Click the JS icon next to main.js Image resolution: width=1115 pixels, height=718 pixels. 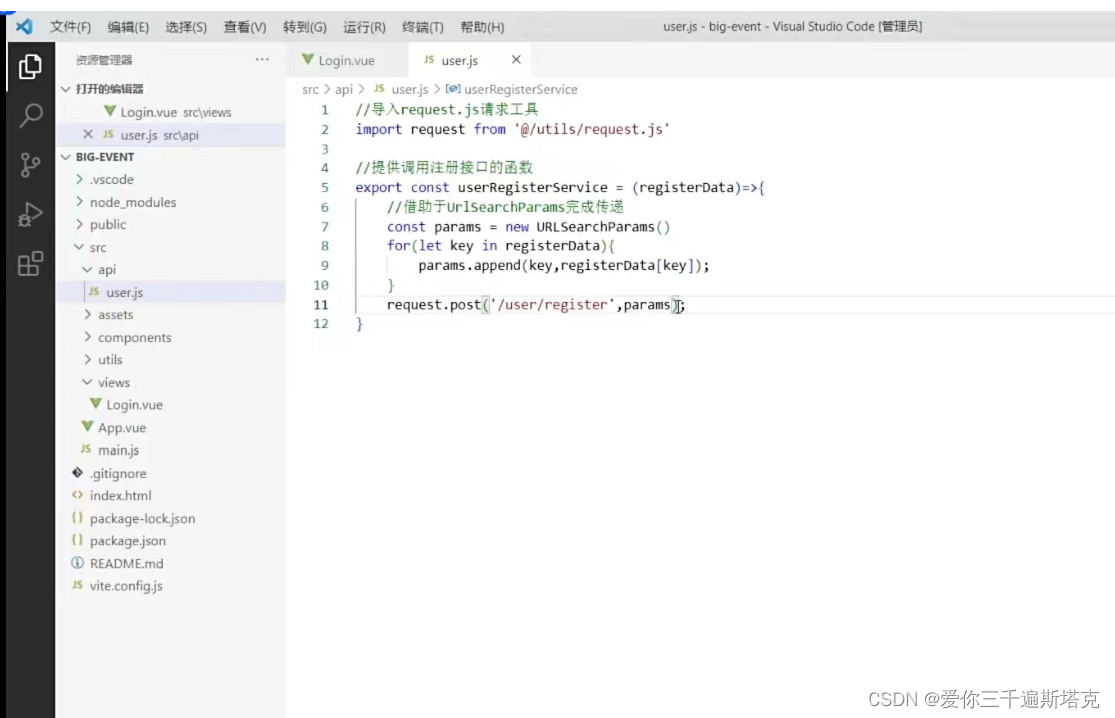[x=87, y=450]
